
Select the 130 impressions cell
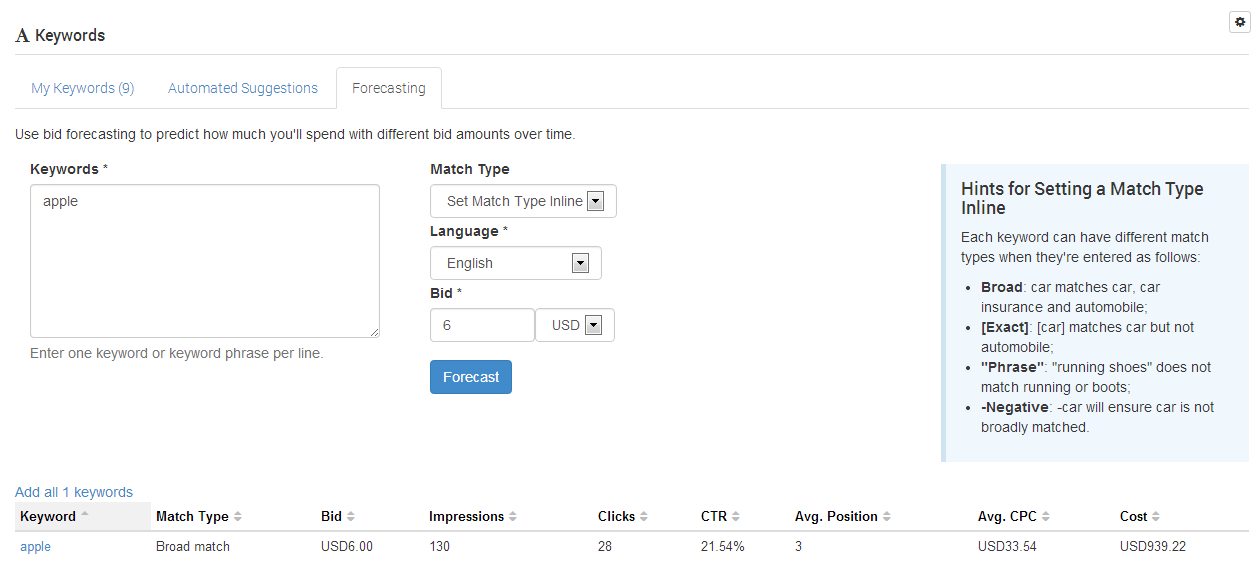point(440,547)
